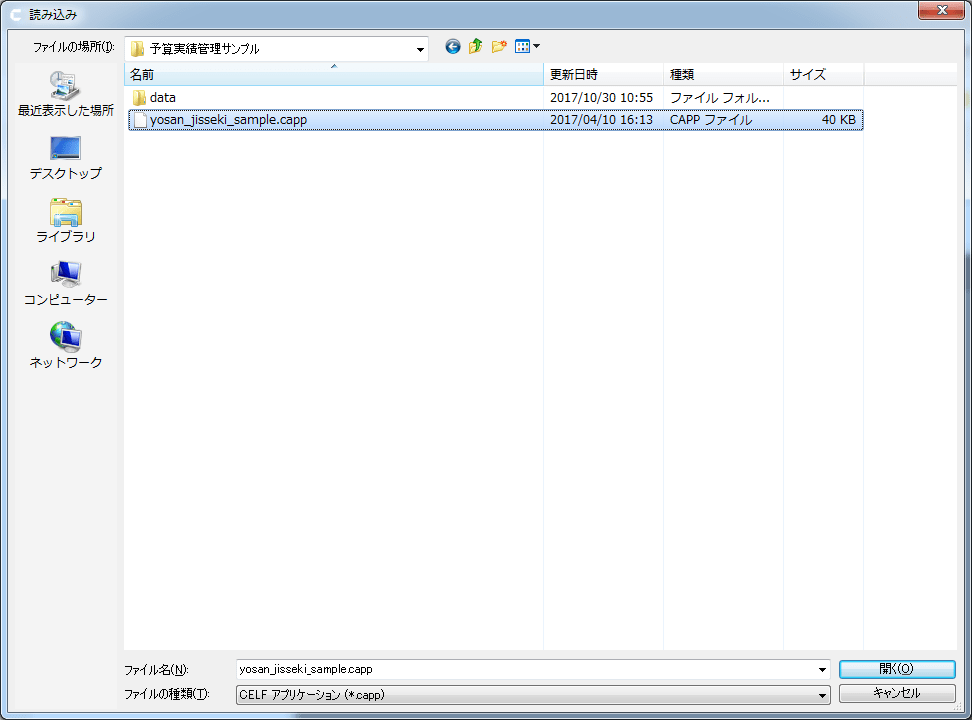Go up one folder level
972x720 pixels.
(x=476, y=47)
